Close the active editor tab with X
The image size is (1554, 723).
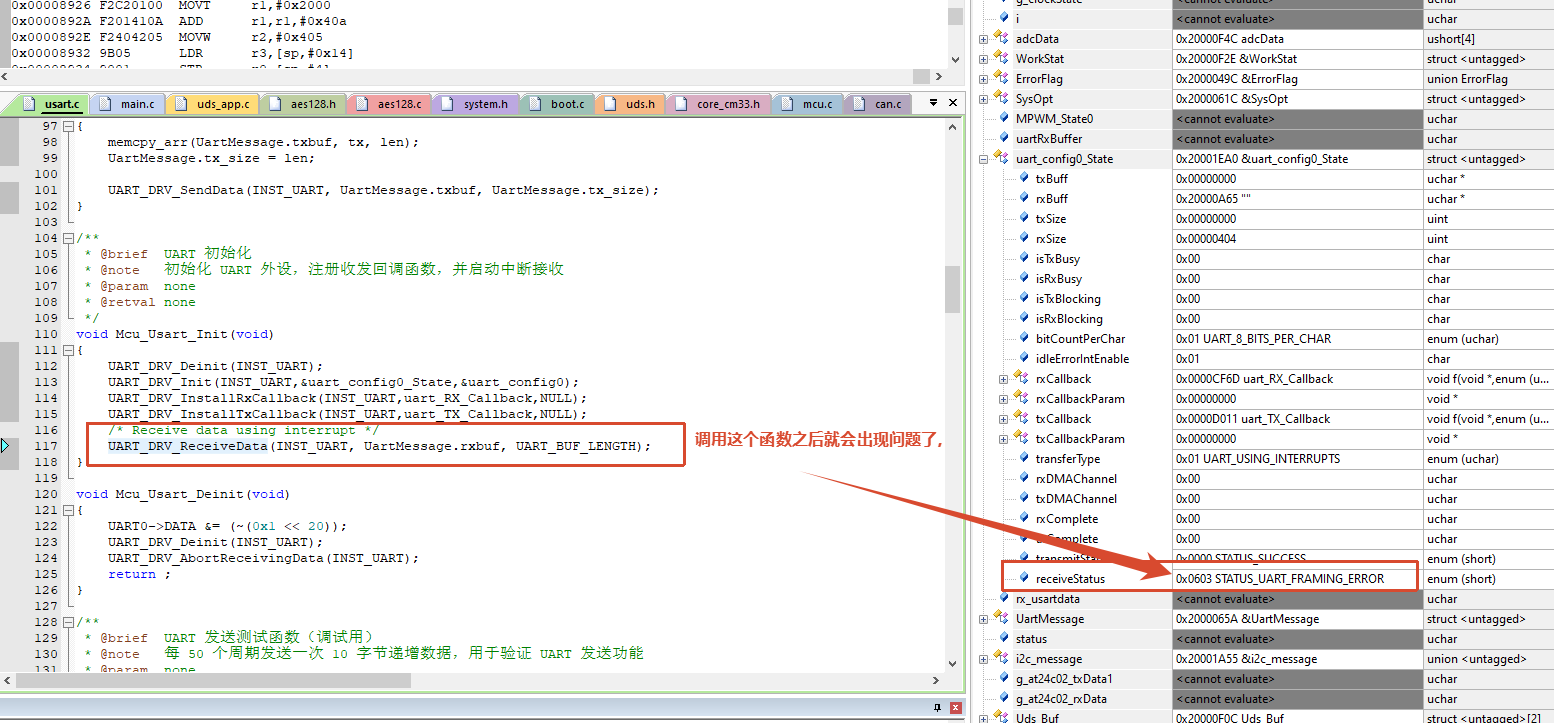tap(951, 102)
